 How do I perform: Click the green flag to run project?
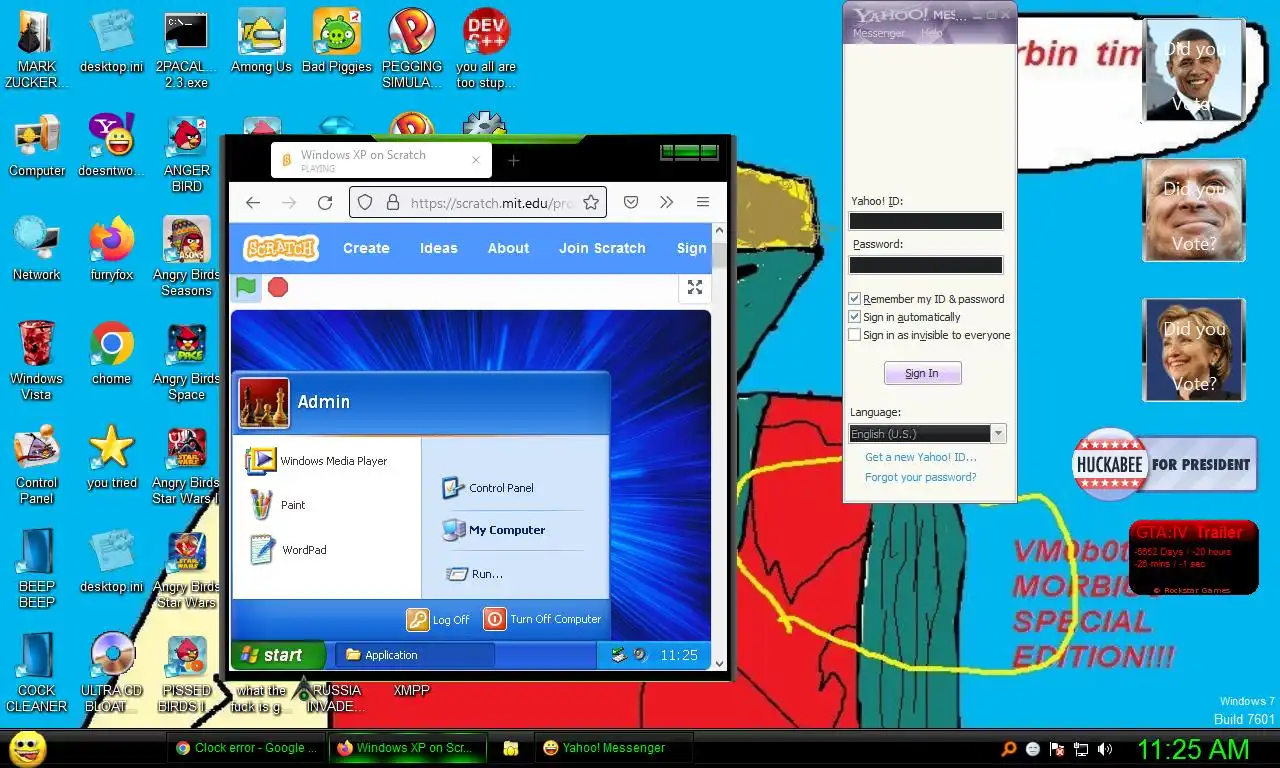246,287
